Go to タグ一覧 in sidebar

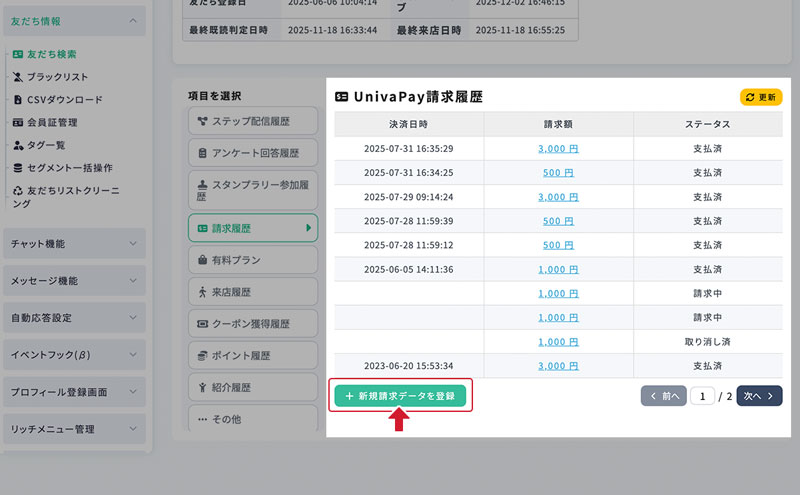(46, 145)
